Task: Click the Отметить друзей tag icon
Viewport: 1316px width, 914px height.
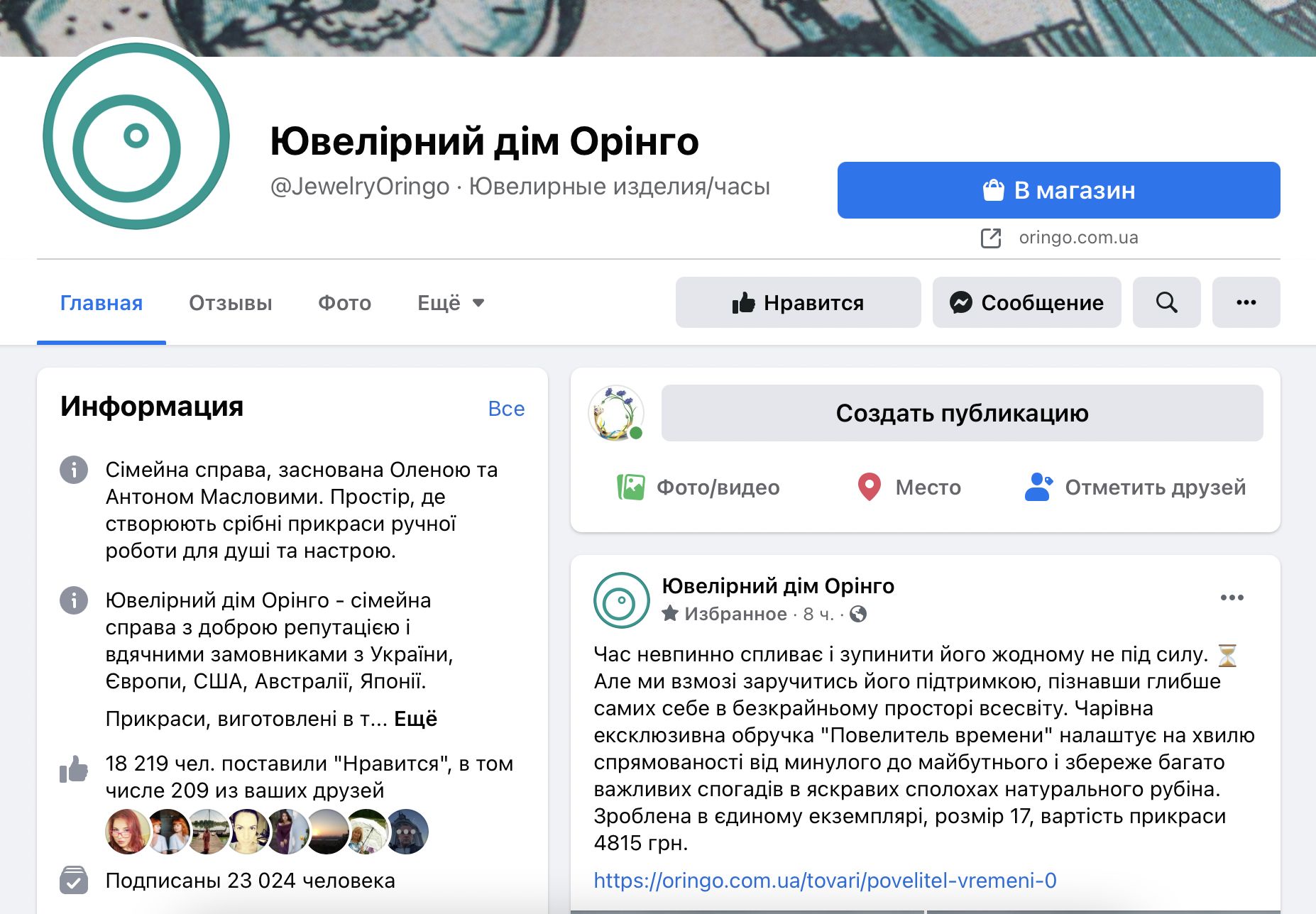Action: point(1038,488)
